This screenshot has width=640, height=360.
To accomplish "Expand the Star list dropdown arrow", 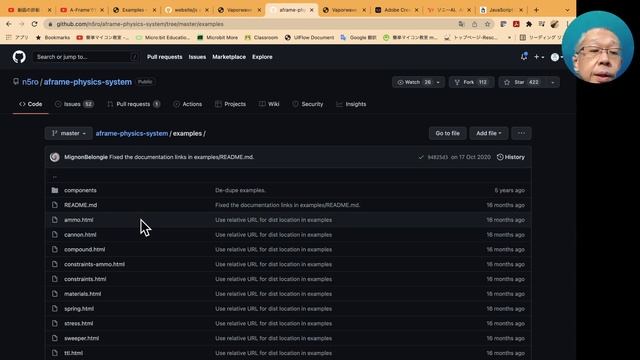I will [553, 82].
